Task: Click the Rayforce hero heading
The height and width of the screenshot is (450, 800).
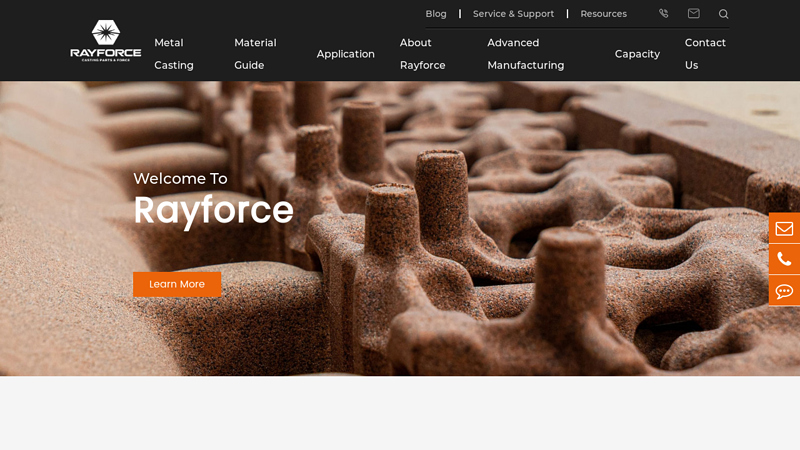Action: [213, 211]
